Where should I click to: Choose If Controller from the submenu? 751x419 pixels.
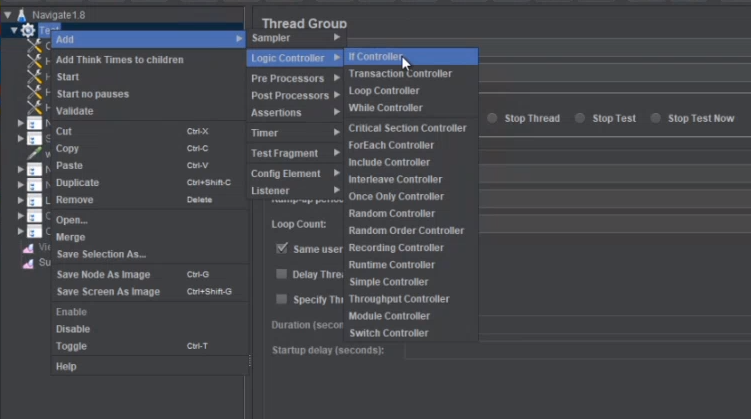(x=375, y=57)
